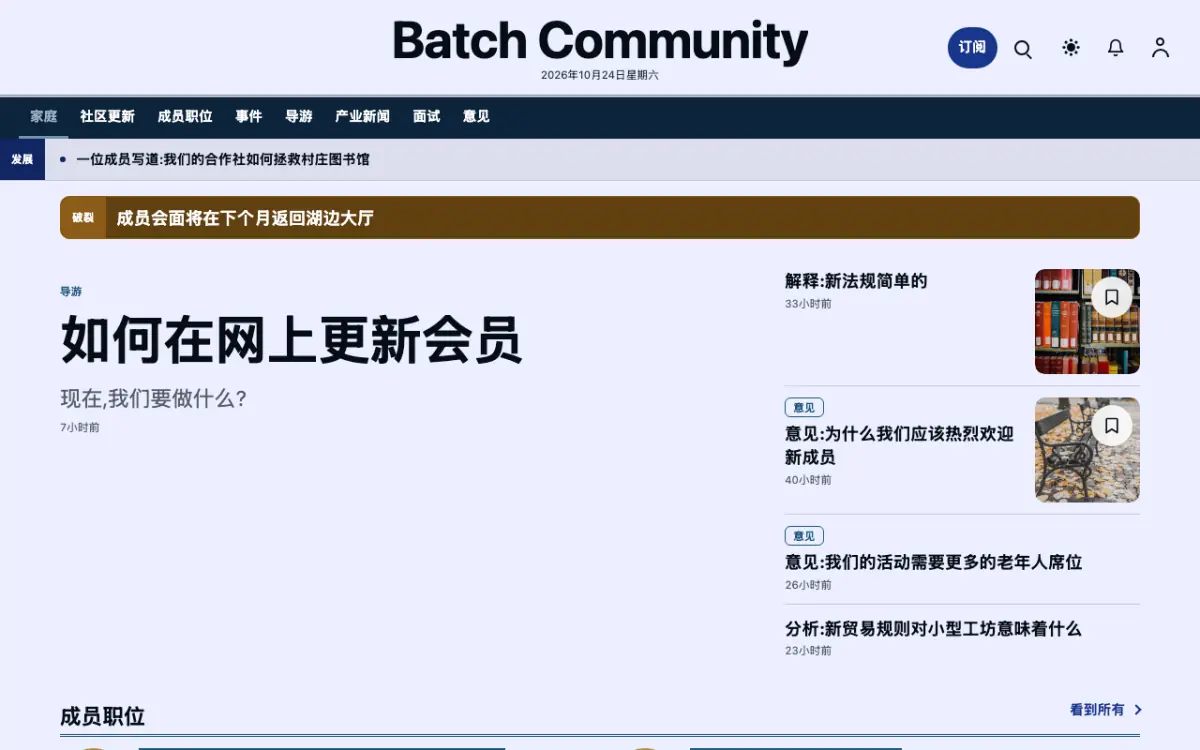Select the 家庭 navigation tab
Image resolution: width=1200 pixels, height=750 pixels.
pyautogui.click(x=44, y=116)
